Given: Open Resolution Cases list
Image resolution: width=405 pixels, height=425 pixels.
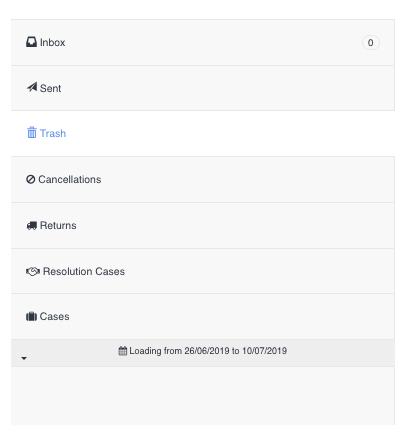Looking at the screenshot, I should (x=203, y=271).
